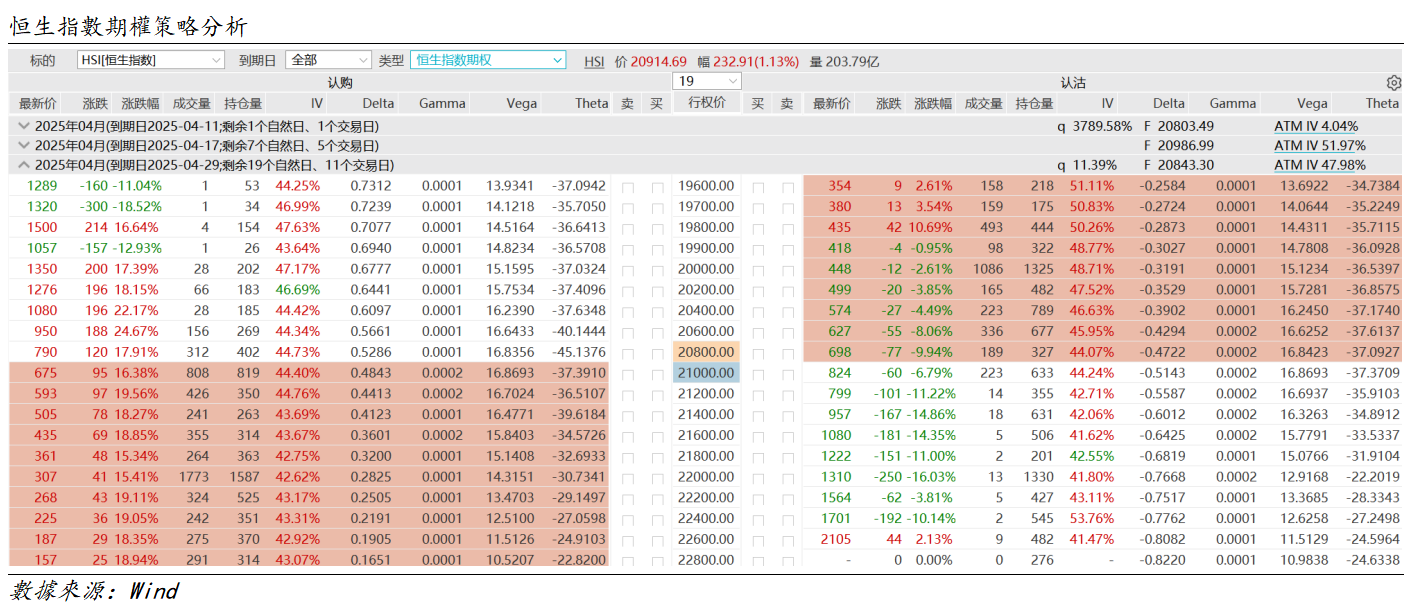
Task: Tick the call 卖 checkbox in the 20800.00 row
Action: (627, 352)
